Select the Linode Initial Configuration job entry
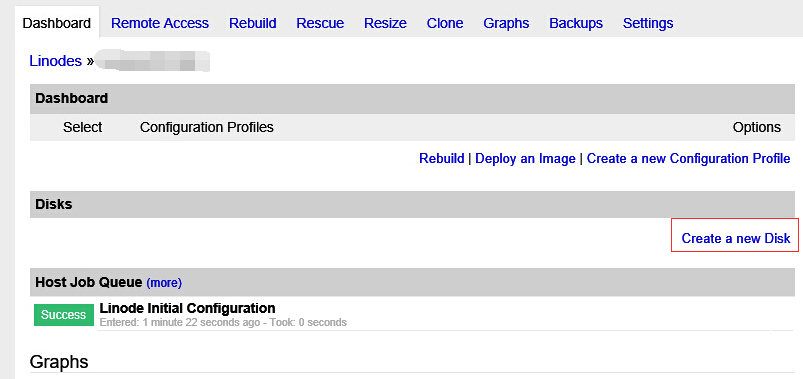Screen dimensions: 803x379 [x=187, y=308]
